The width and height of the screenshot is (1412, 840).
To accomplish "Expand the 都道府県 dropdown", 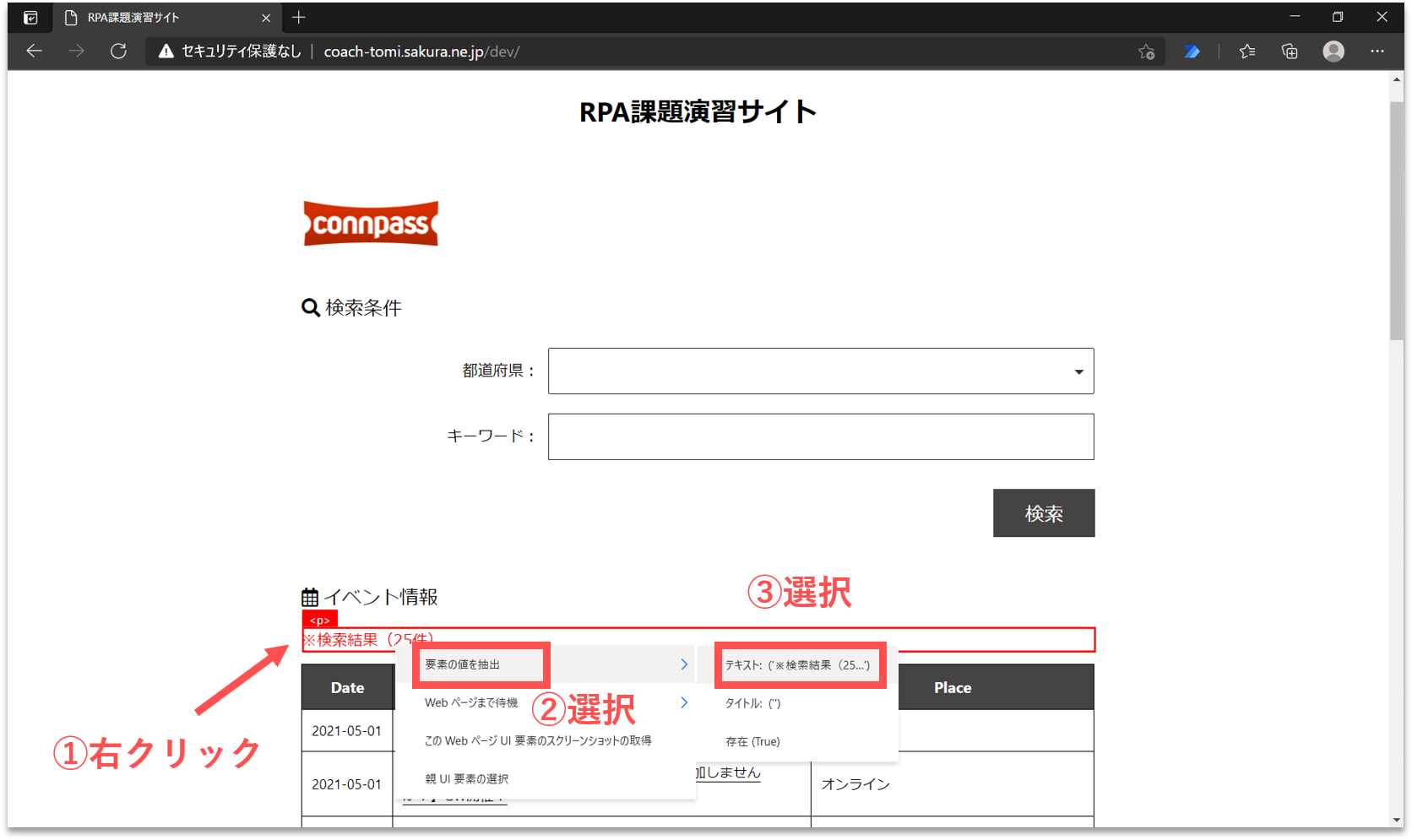I will (x=1078, y=371).
